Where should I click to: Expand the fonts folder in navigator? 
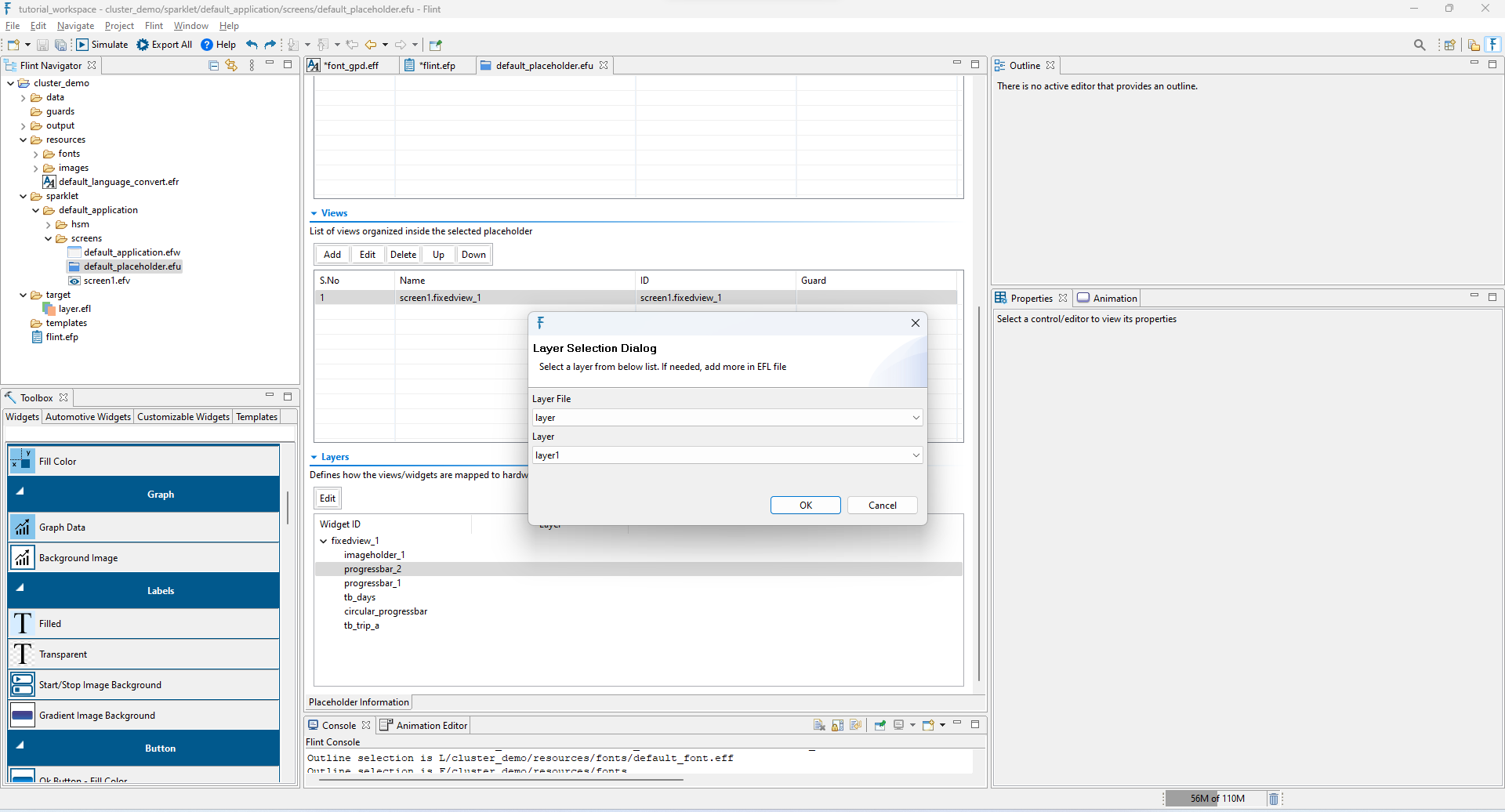pos(36,154)
